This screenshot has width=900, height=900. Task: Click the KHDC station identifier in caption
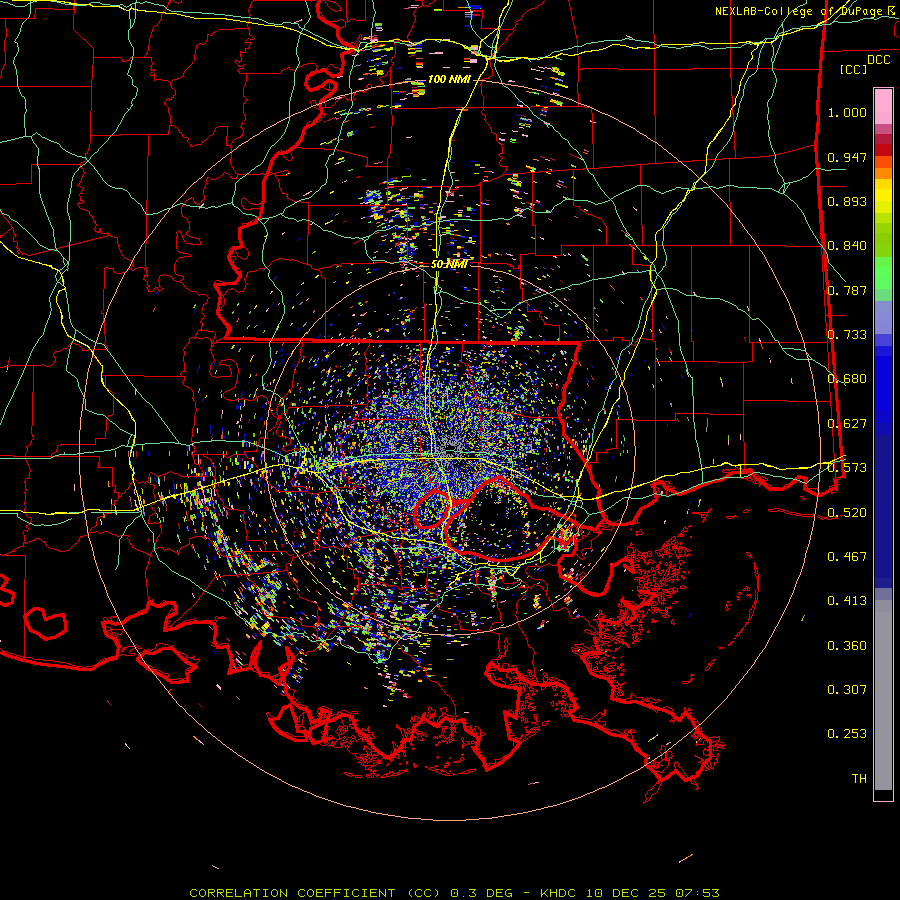point(560,893)
